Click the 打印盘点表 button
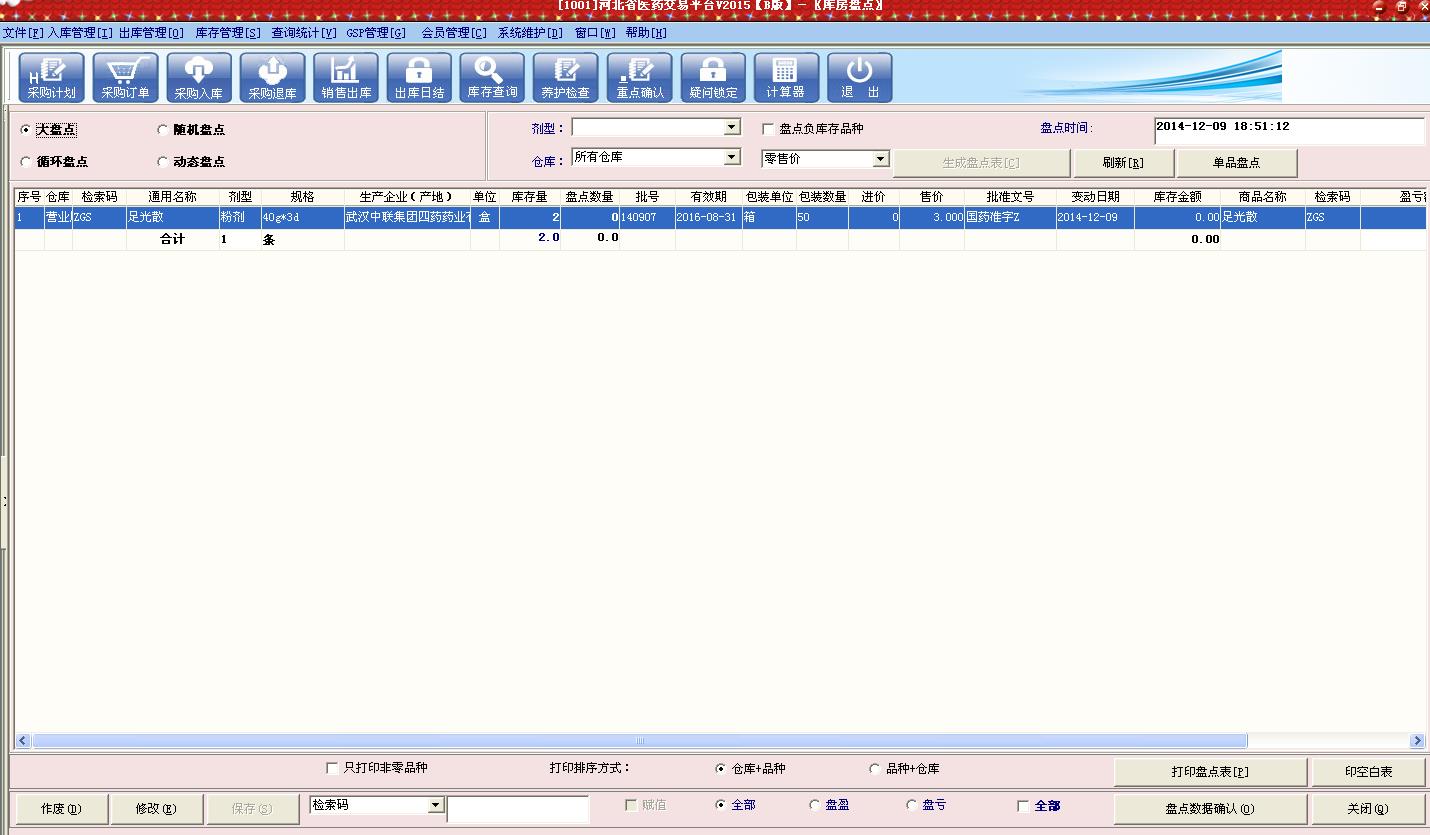 pyautogui.click(x=1210, y=772)
